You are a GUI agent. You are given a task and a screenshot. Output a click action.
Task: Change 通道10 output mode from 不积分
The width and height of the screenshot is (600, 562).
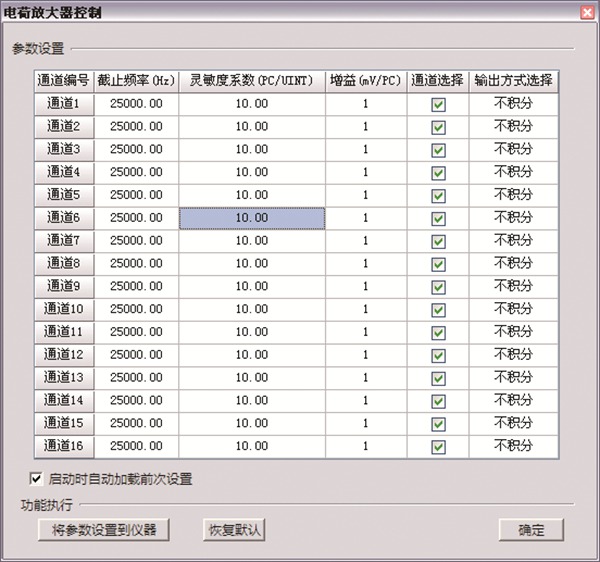click(514, 309)
